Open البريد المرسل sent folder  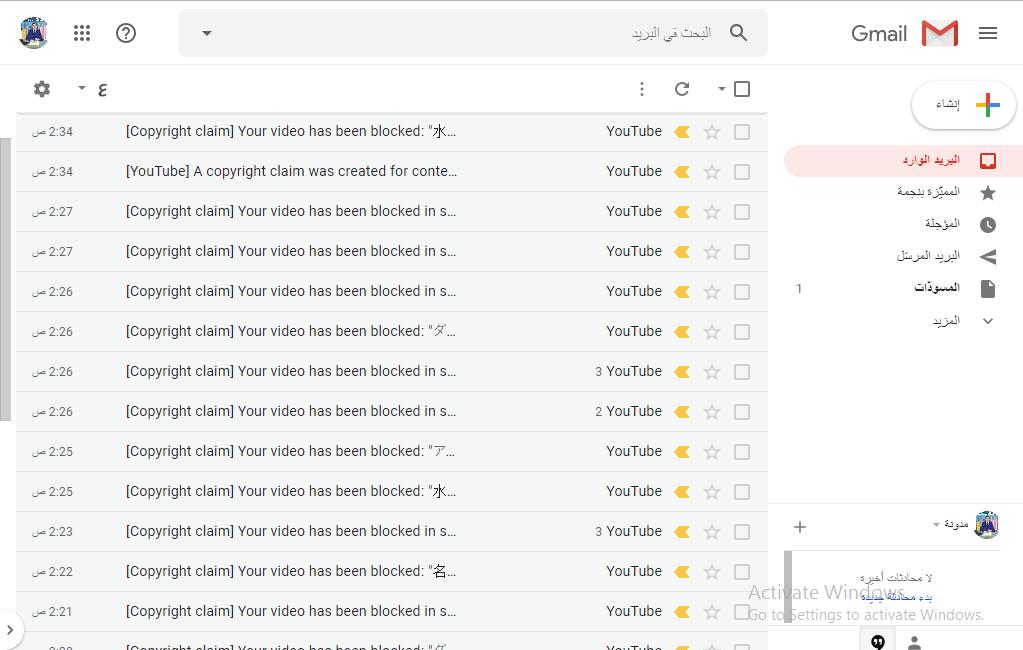point(928,256)
